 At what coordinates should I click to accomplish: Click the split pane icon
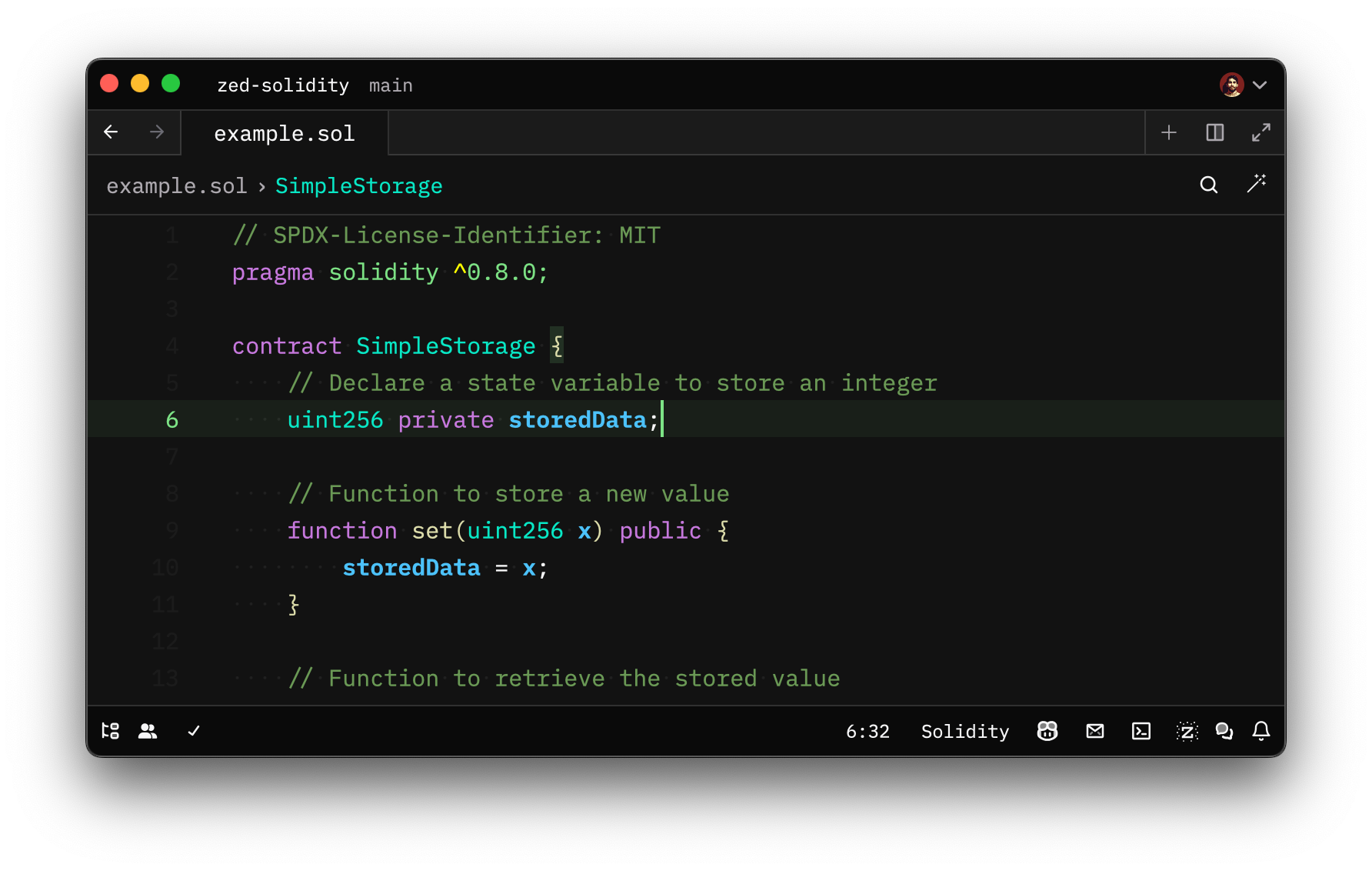point(1214,132)
